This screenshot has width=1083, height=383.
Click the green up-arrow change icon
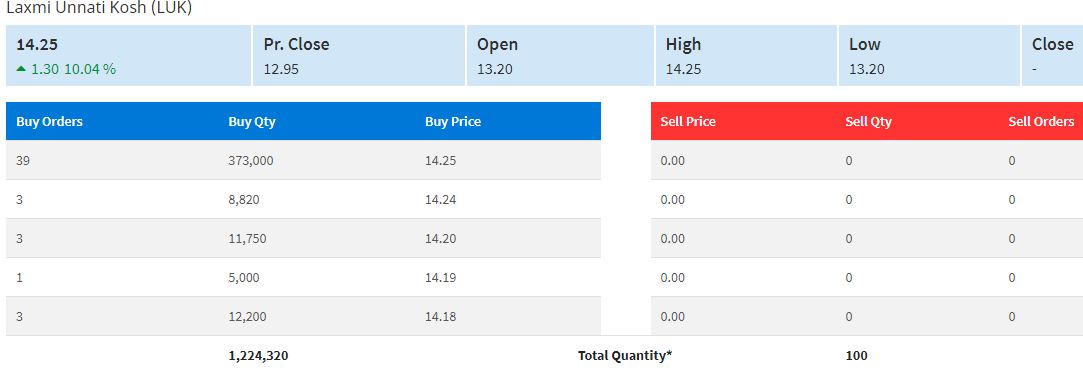click(21, 69)
